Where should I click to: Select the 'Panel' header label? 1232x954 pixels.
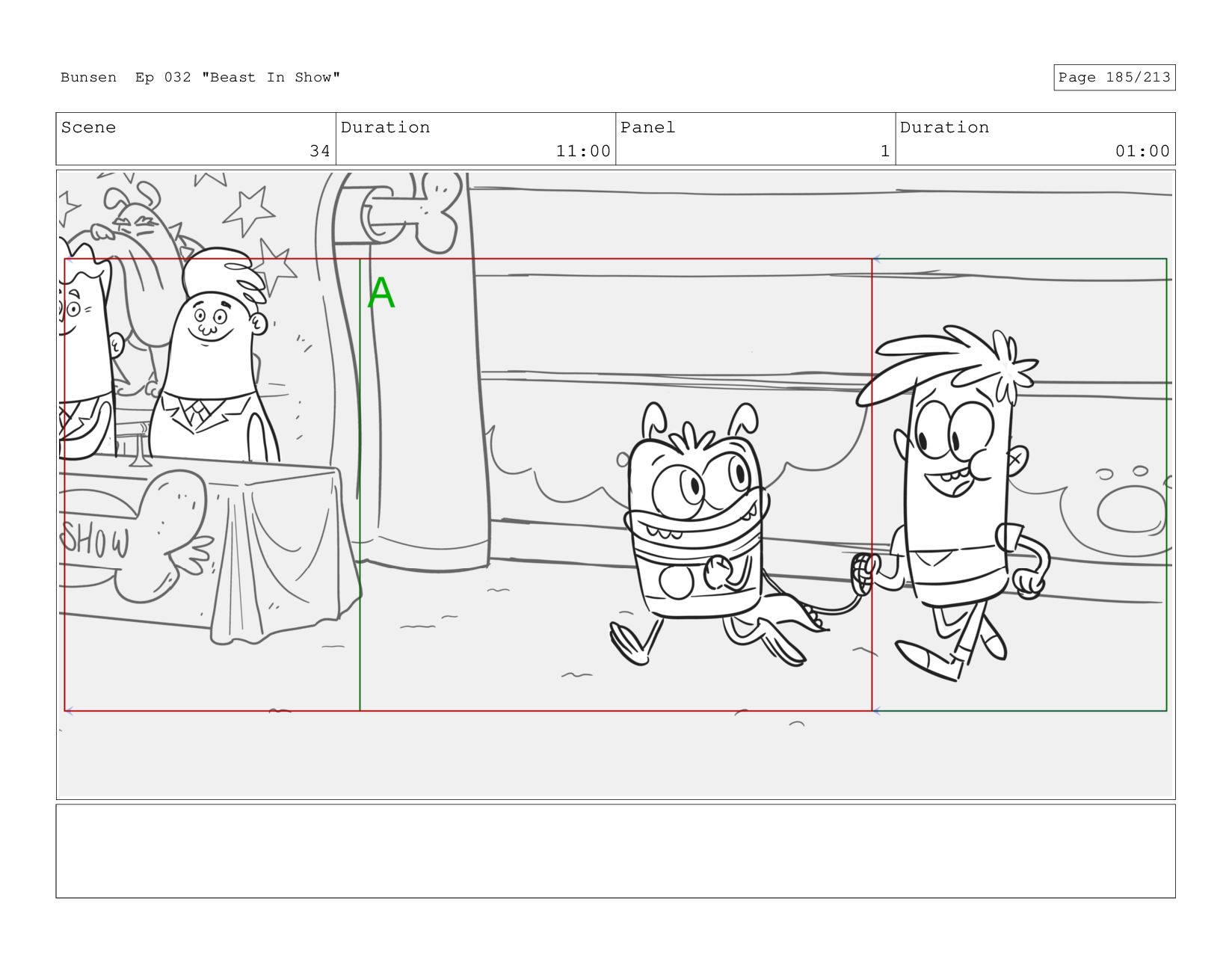point(647,127)
